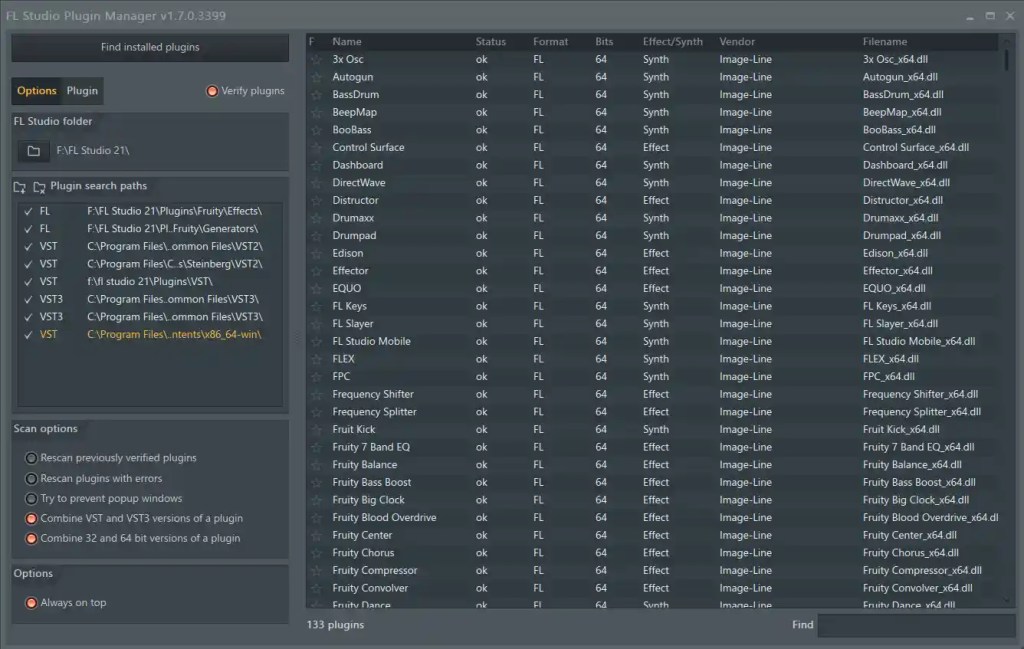Select the Frequency Shifter plugin row

coord(654,394)
